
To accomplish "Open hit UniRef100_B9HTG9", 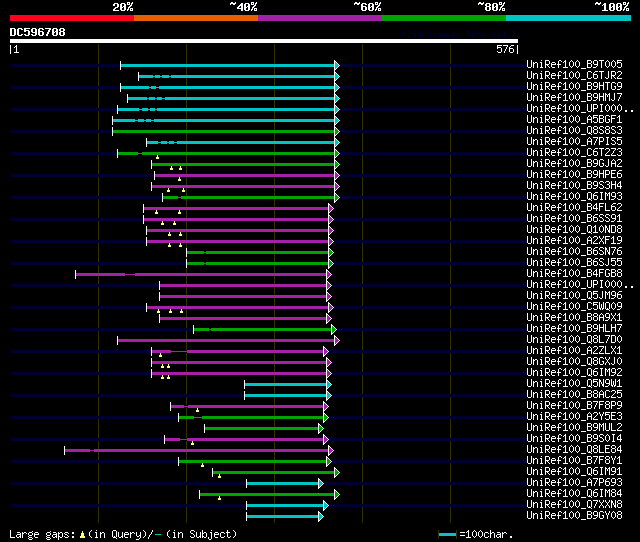I will coord(574,86).
